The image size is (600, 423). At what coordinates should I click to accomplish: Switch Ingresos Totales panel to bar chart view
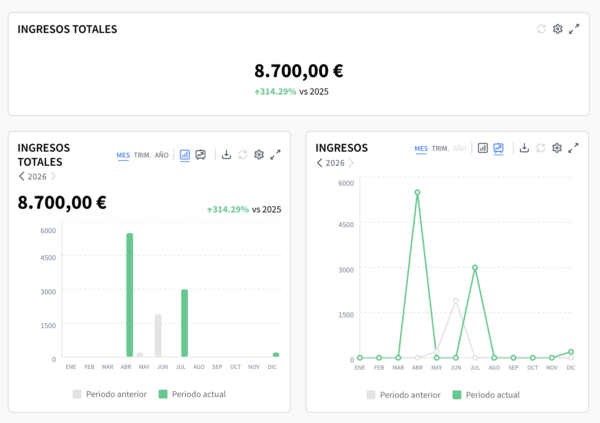[x=185, y=155]
